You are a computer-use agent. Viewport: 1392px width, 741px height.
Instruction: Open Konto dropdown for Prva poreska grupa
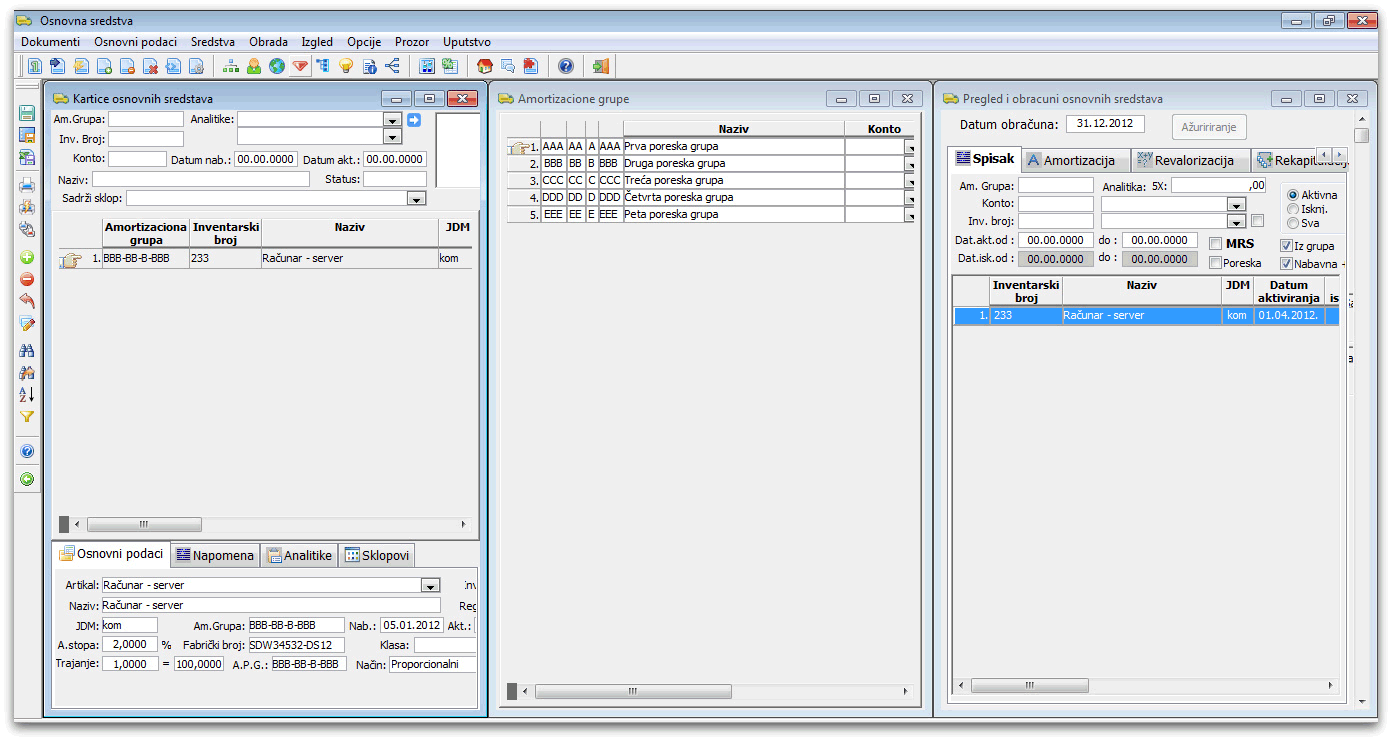(909, 147)
